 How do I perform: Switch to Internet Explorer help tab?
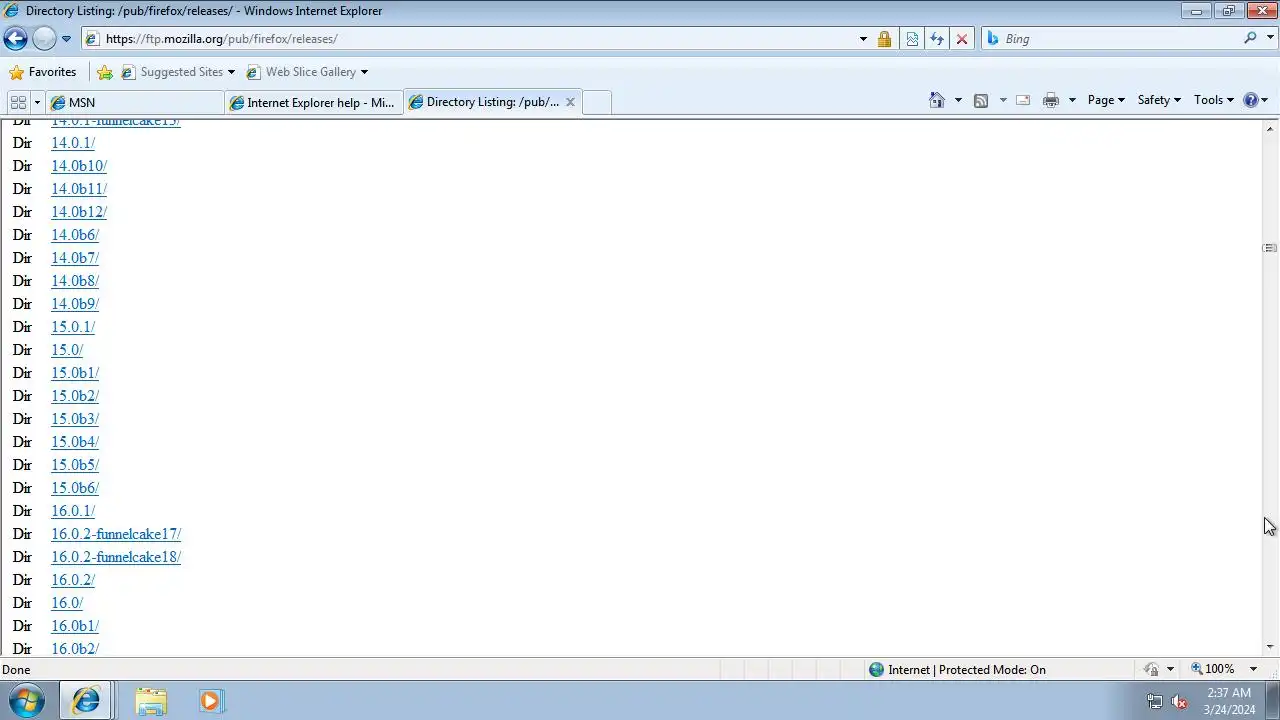314,102
